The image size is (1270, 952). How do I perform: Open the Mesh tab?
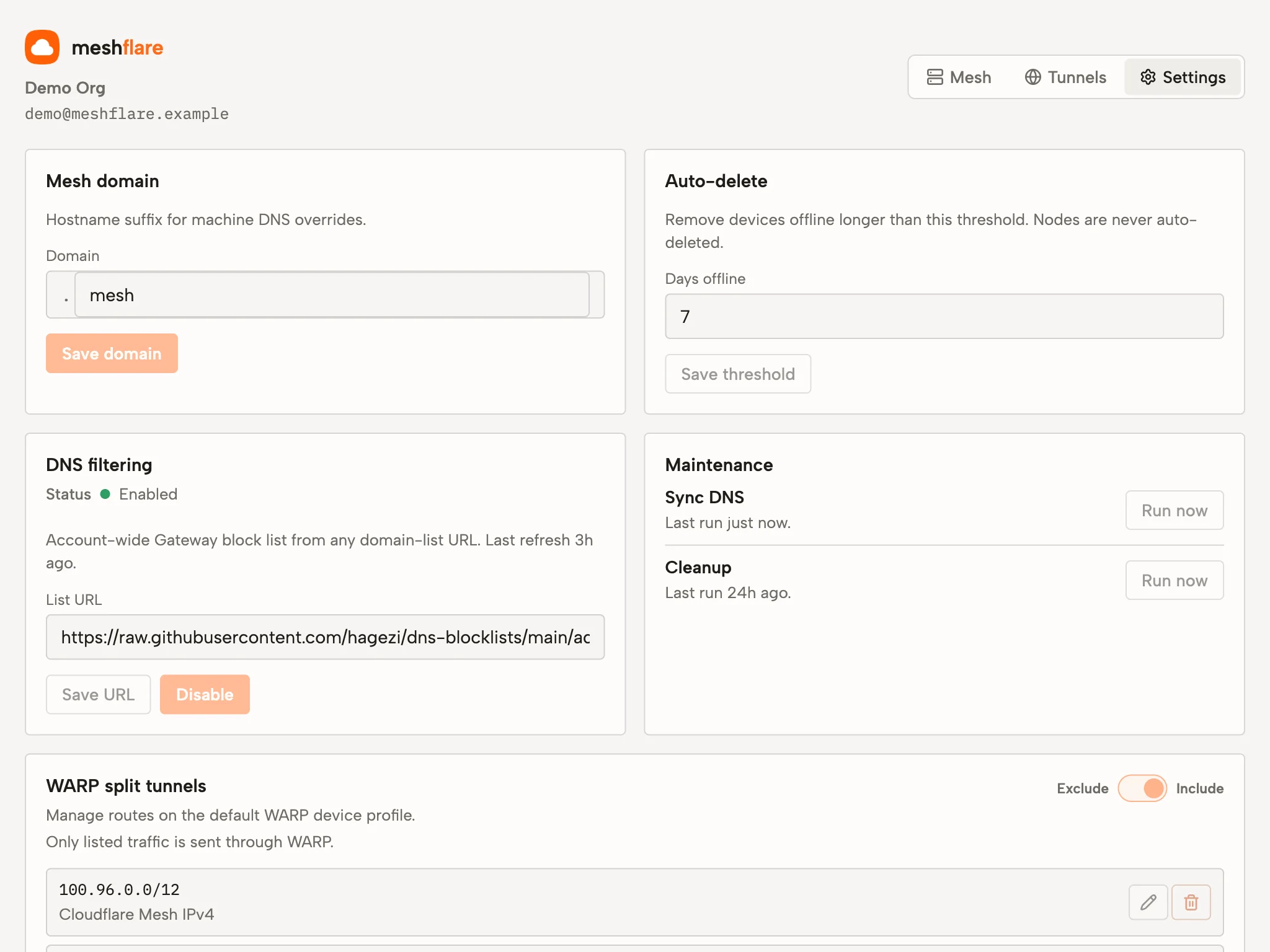pyautogui.click(x=959, y=77)
